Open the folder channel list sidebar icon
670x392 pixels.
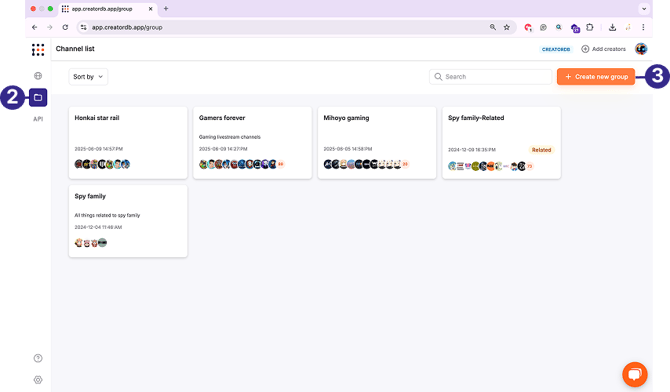(x=38, y=97)
